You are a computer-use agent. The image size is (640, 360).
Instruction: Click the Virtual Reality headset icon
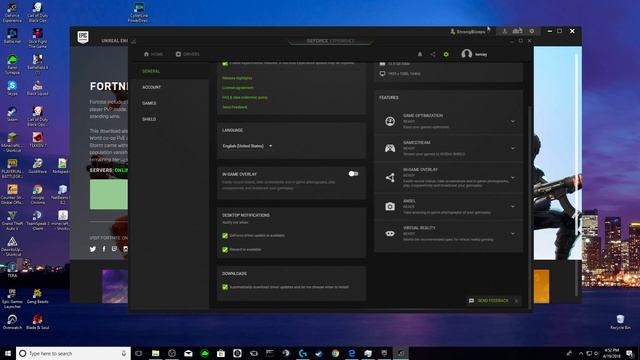pos(390,233)
